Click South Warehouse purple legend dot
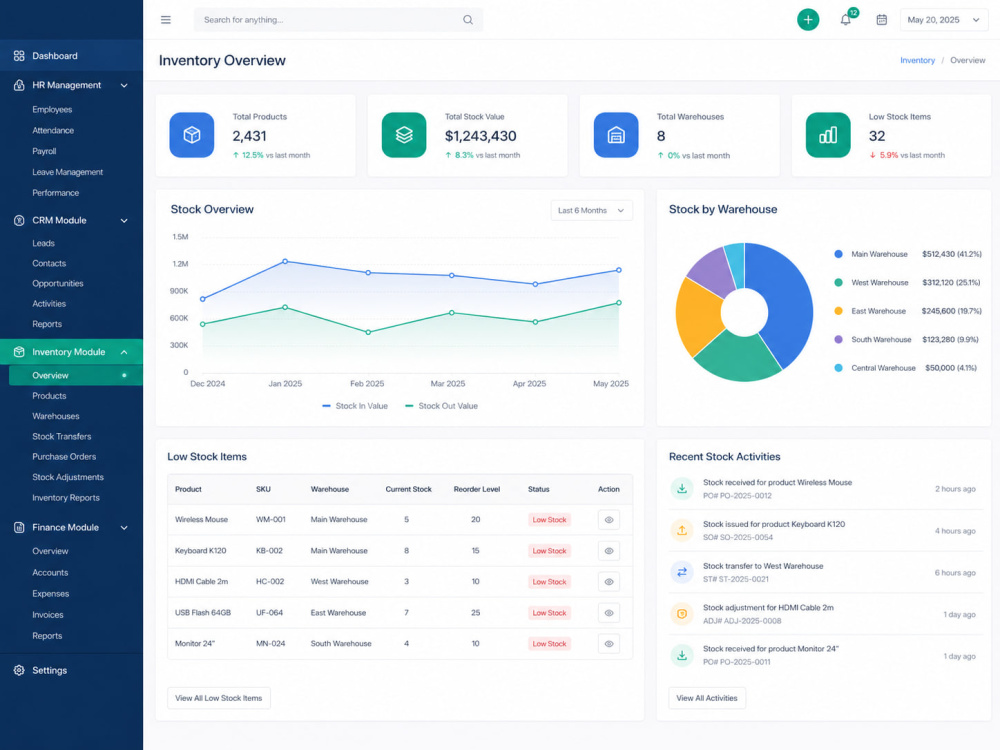 [x=838, y=339]
